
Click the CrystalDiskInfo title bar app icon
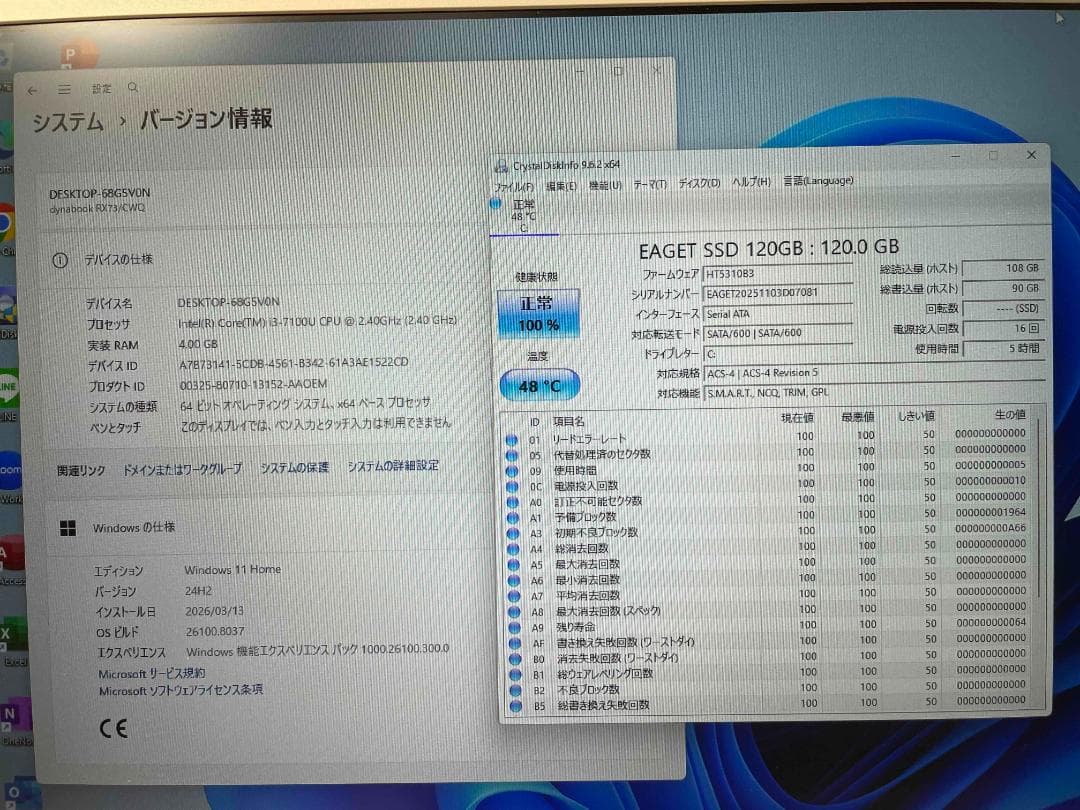(501, 165)
